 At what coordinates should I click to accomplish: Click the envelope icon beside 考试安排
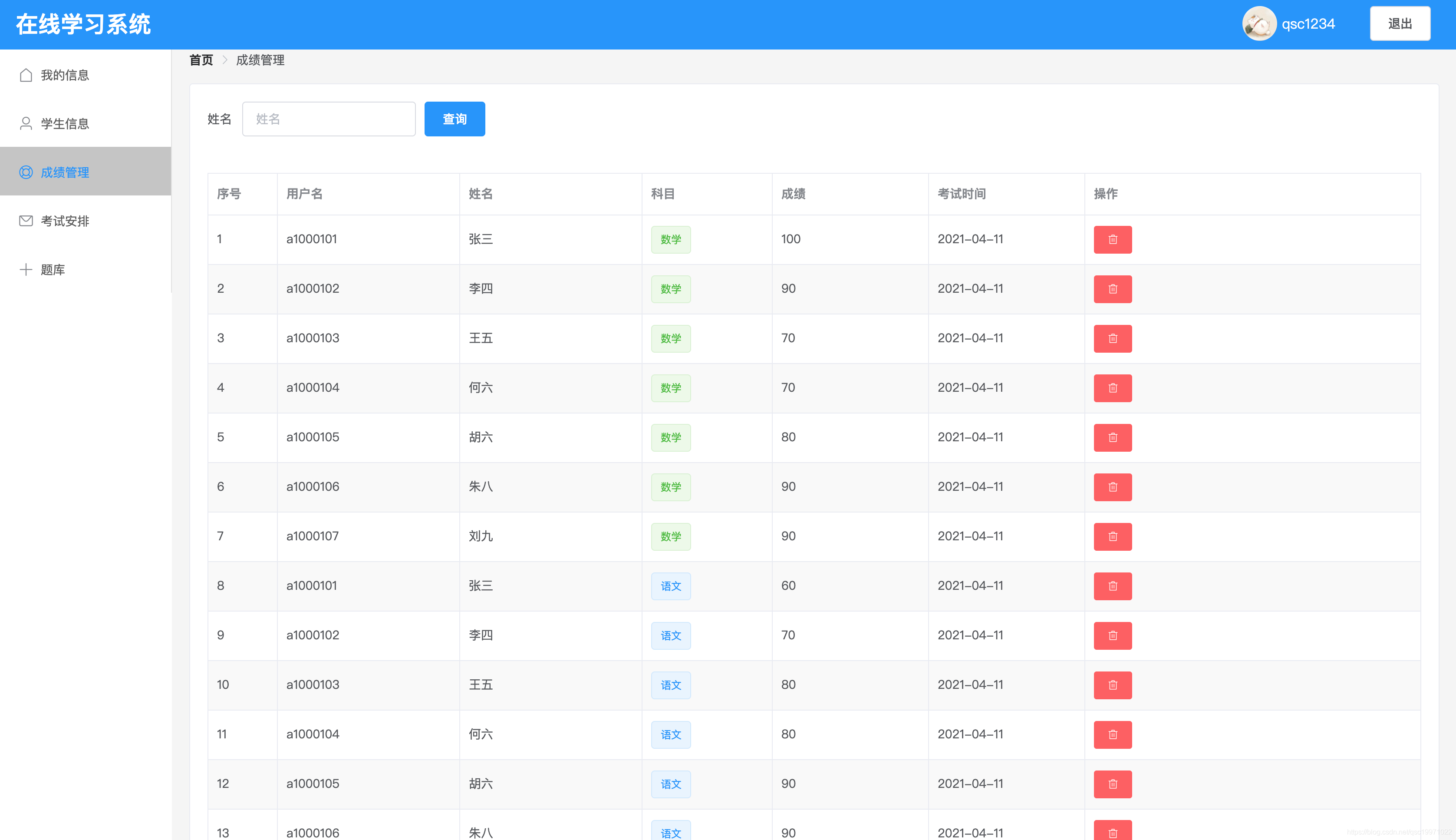26,221
